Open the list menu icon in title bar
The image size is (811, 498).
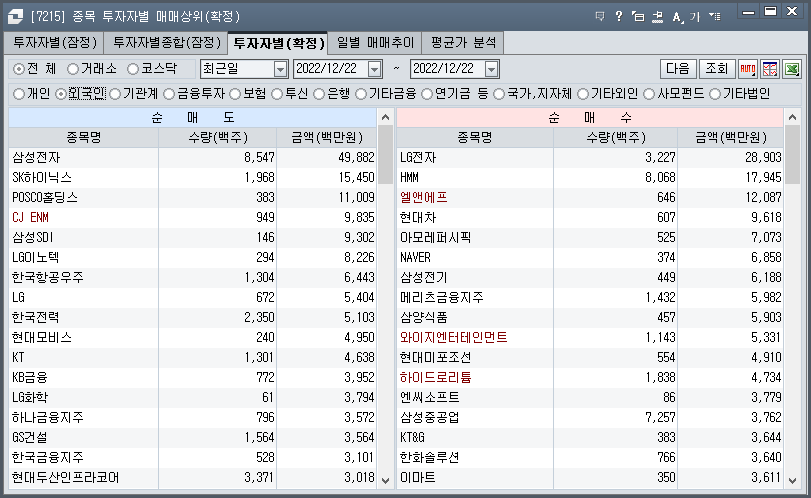715,17
